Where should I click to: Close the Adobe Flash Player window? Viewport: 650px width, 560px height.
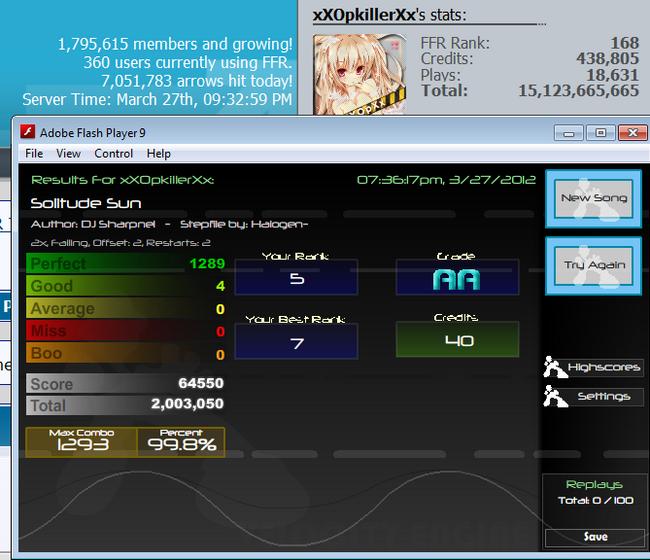[633, 133]
